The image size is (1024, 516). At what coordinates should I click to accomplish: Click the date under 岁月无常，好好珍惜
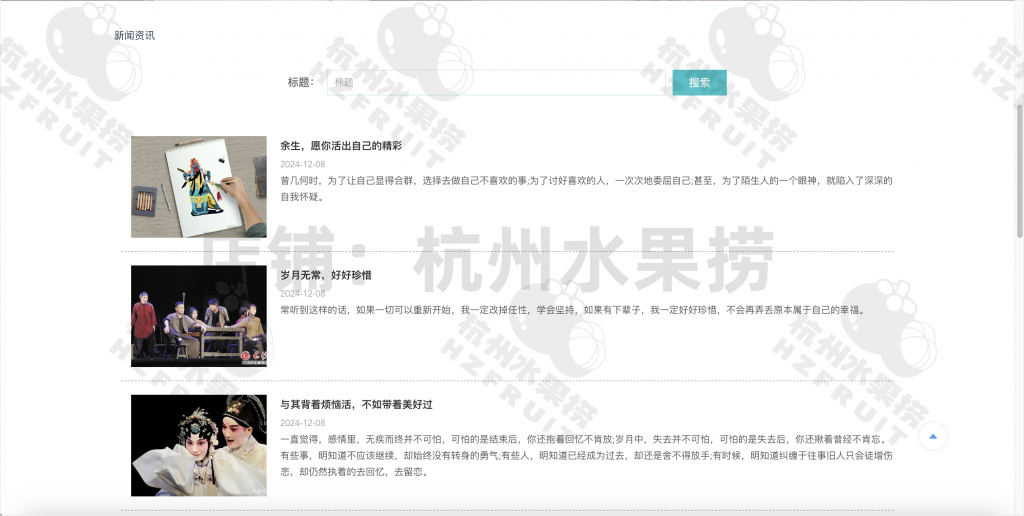click(x=302, y=294)
